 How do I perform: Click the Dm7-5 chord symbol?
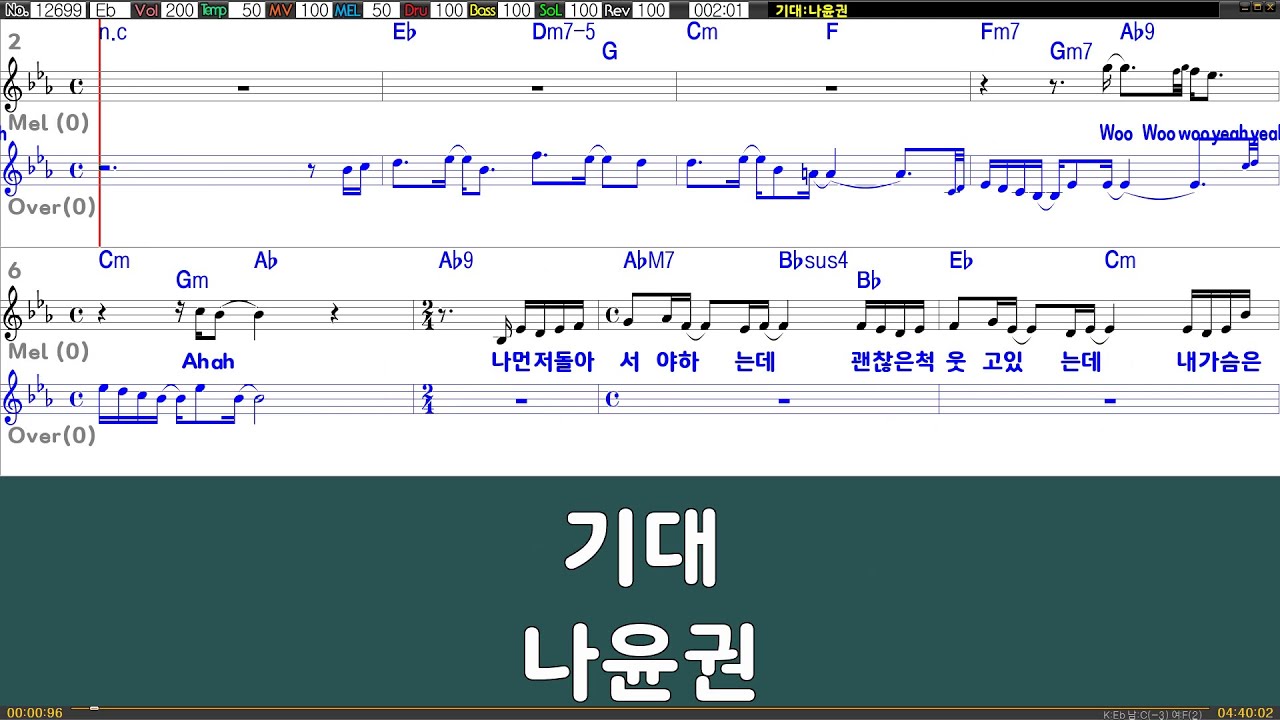coord(564,32)
